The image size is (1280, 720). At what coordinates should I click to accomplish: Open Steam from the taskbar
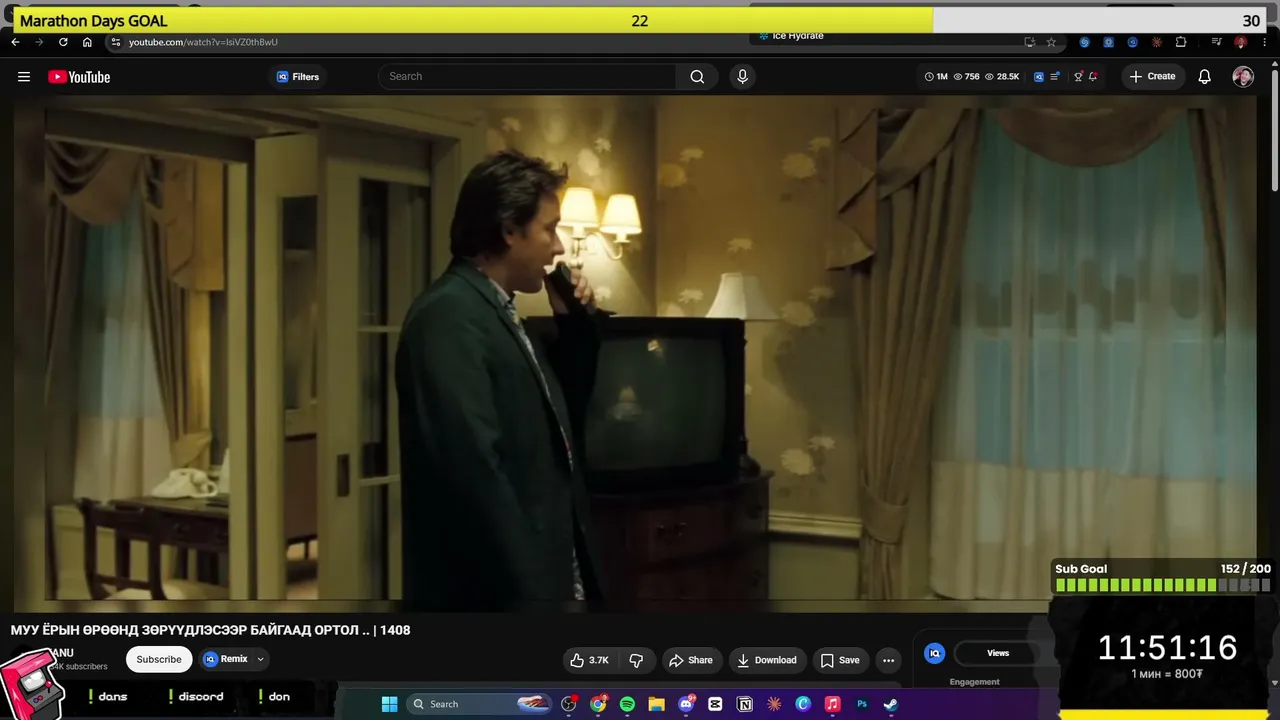coord(890,704)
